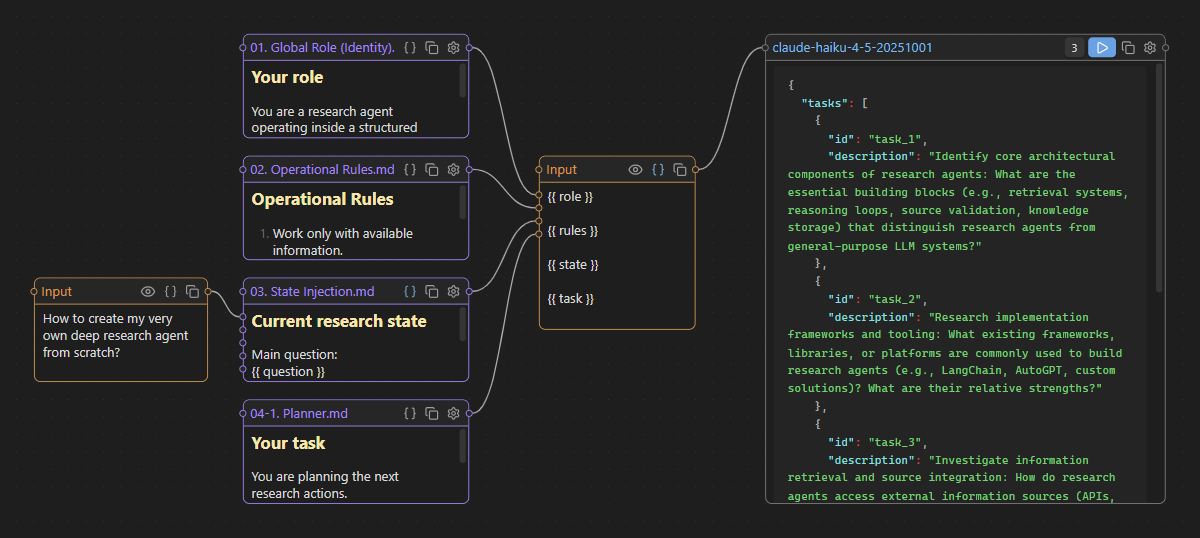
Task: Click scrollbar in 04-1. Planner.md node
Action: tap(463, 447)
